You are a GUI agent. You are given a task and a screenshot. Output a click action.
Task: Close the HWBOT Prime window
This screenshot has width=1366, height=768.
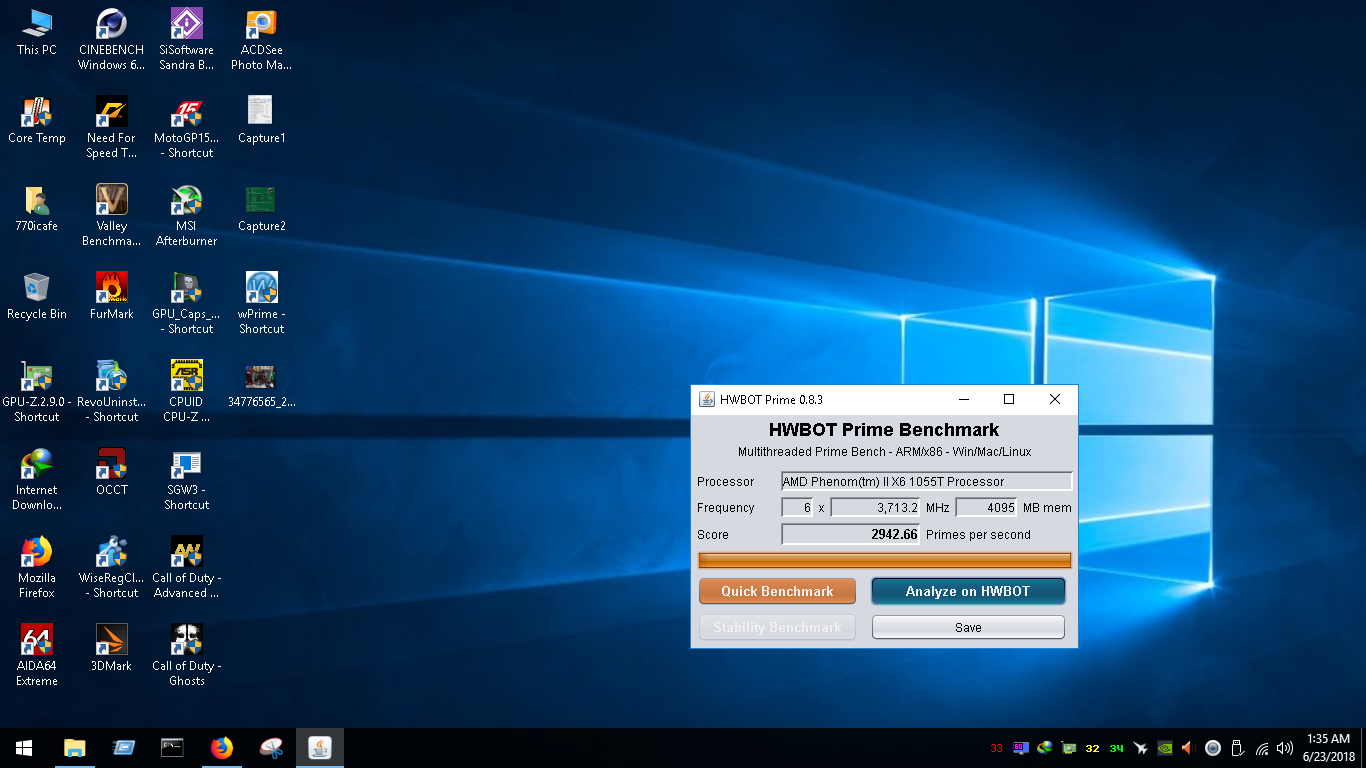point(1055,399)
